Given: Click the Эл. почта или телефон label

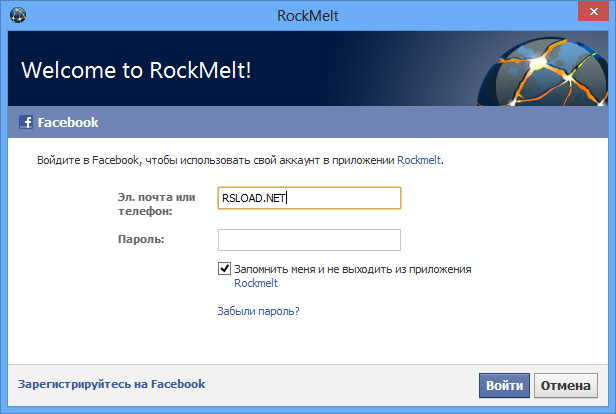Looking at the screenshot, I should (x=156, y=204).
